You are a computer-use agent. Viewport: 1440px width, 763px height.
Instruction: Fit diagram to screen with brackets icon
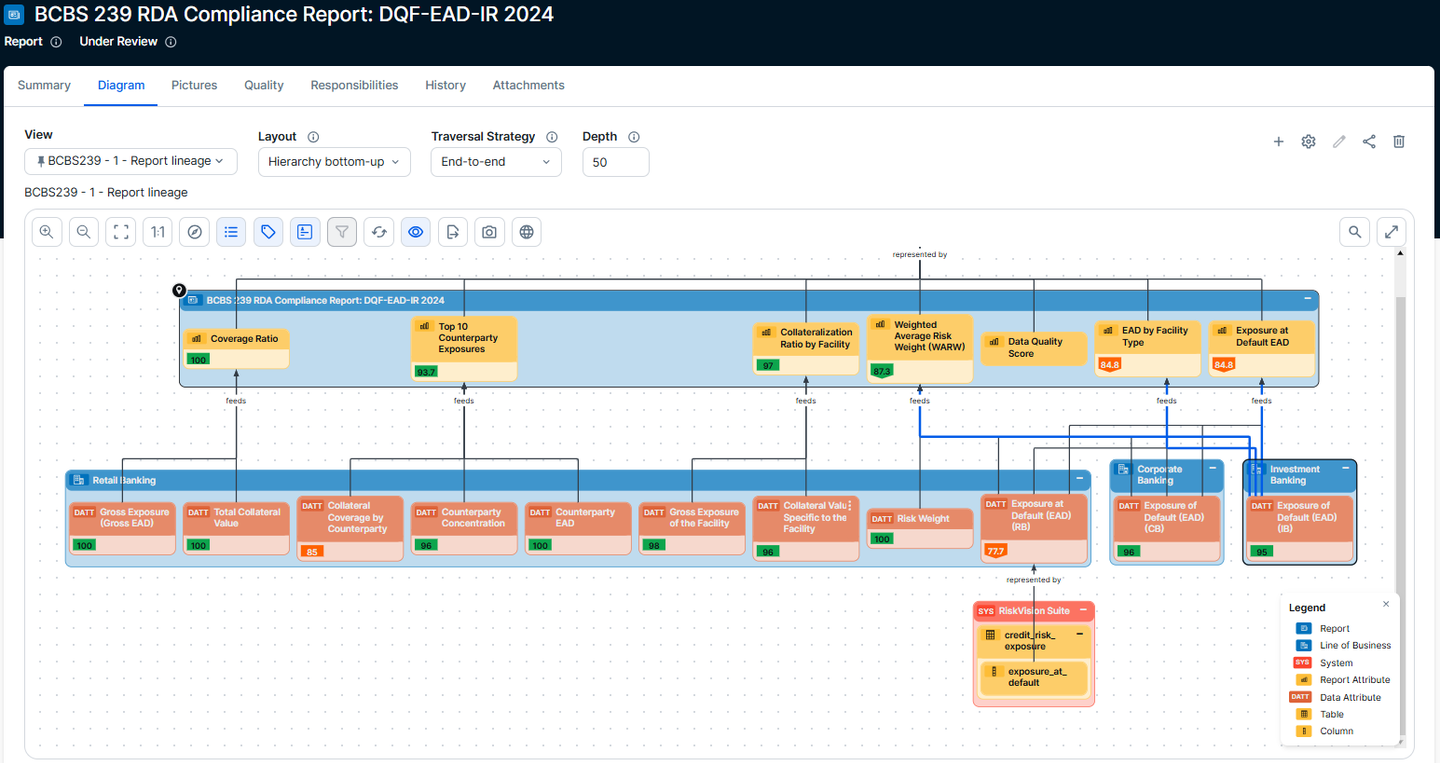coord(121,232)
